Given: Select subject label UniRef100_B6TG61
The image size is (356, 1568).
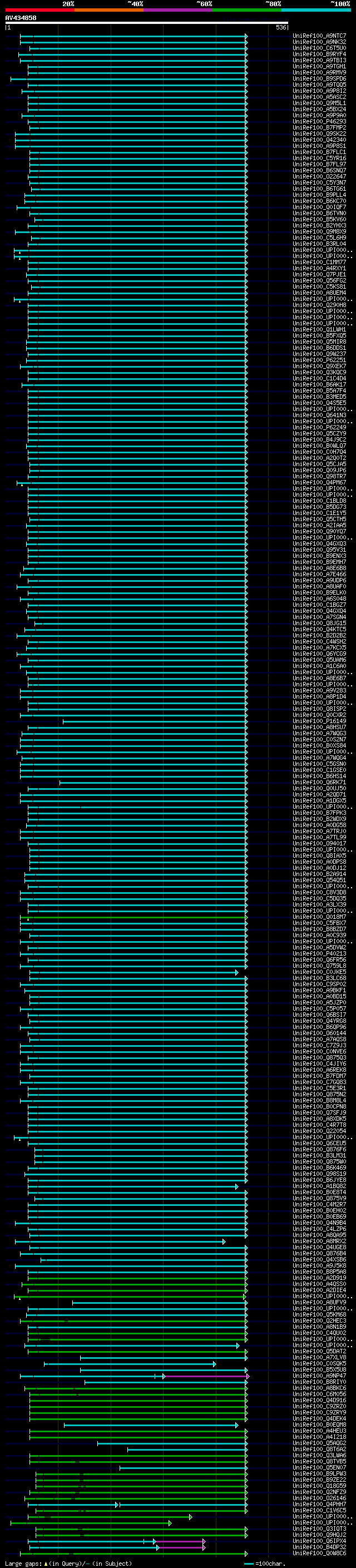Looking at the screenshot, I should 319,189.
